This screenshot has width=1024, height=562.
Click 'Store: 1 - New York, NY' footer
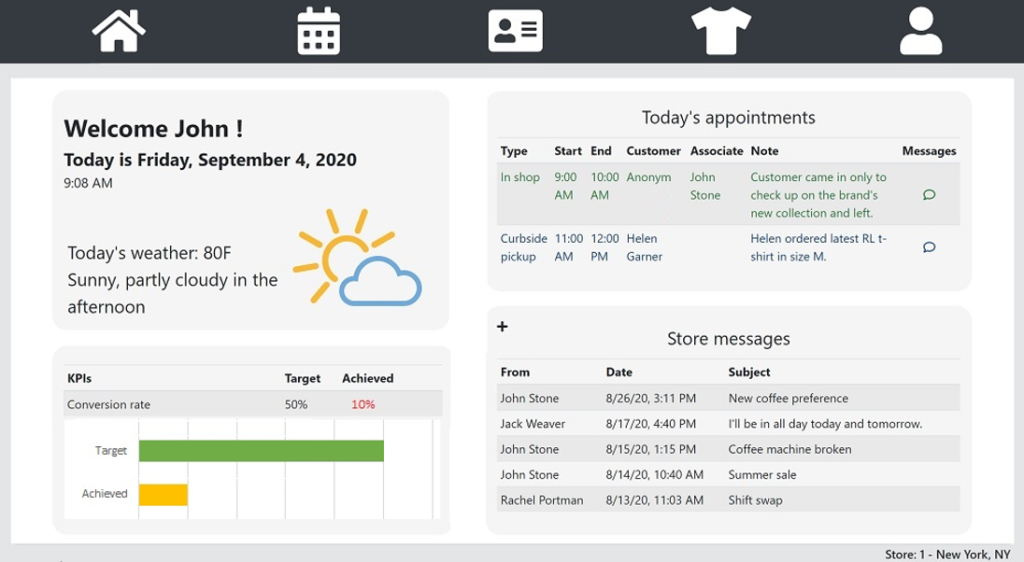click(x=948, y=554)
